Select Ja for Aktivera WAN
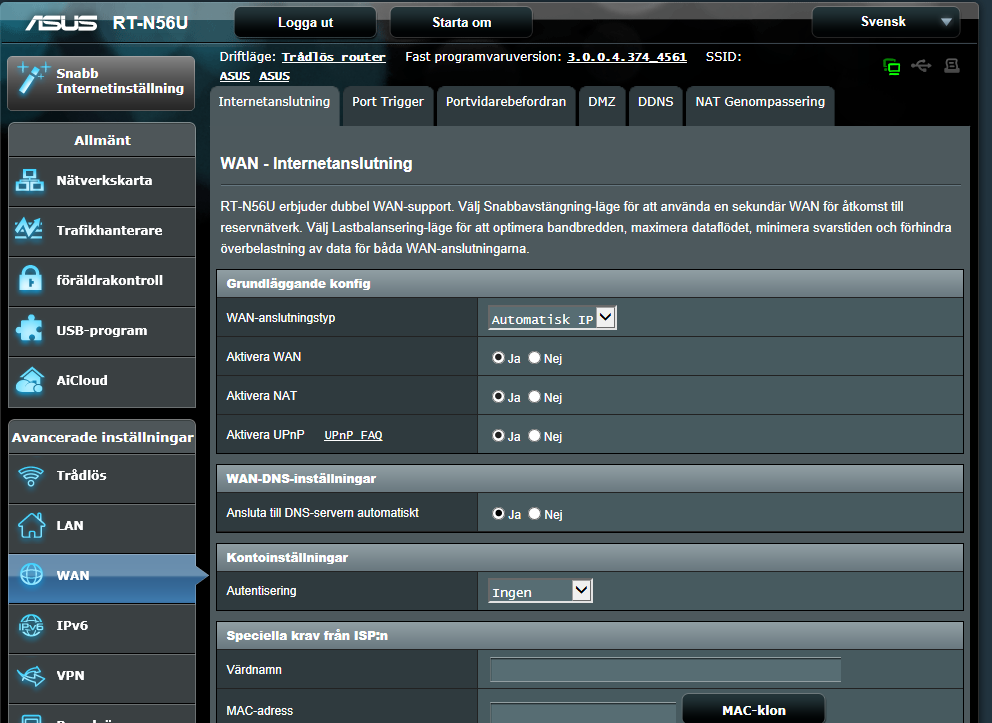The height and width of the screenshot is (723, 992). coord(498,357)
